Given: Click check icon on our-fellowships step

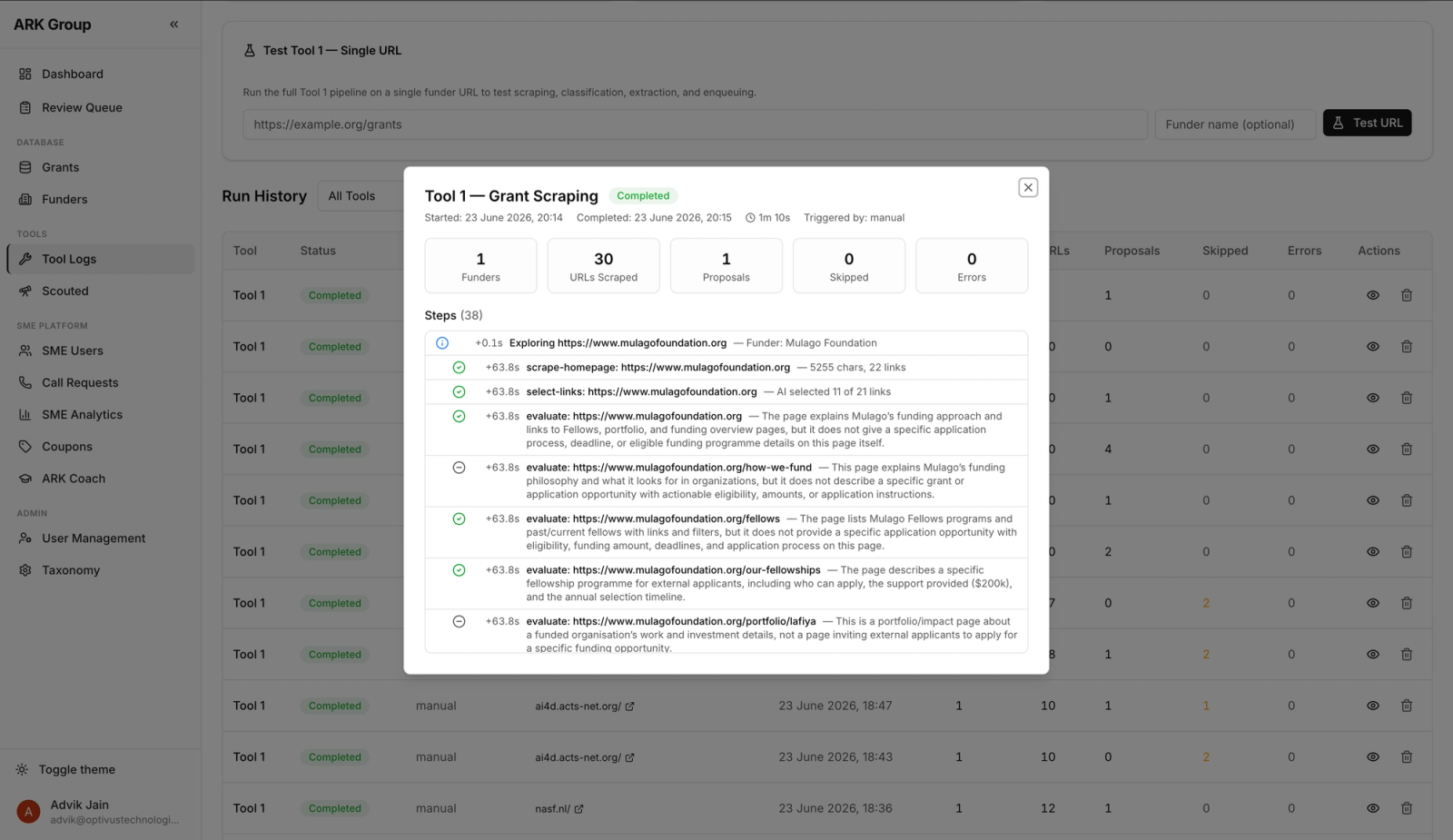Looking at the screenshot, I should (x=459, y=570).
